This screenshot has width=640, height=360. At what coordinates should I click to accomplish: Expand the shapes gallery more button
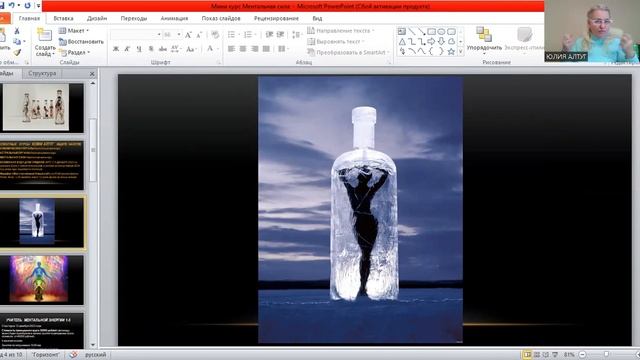tap(461, 52)
